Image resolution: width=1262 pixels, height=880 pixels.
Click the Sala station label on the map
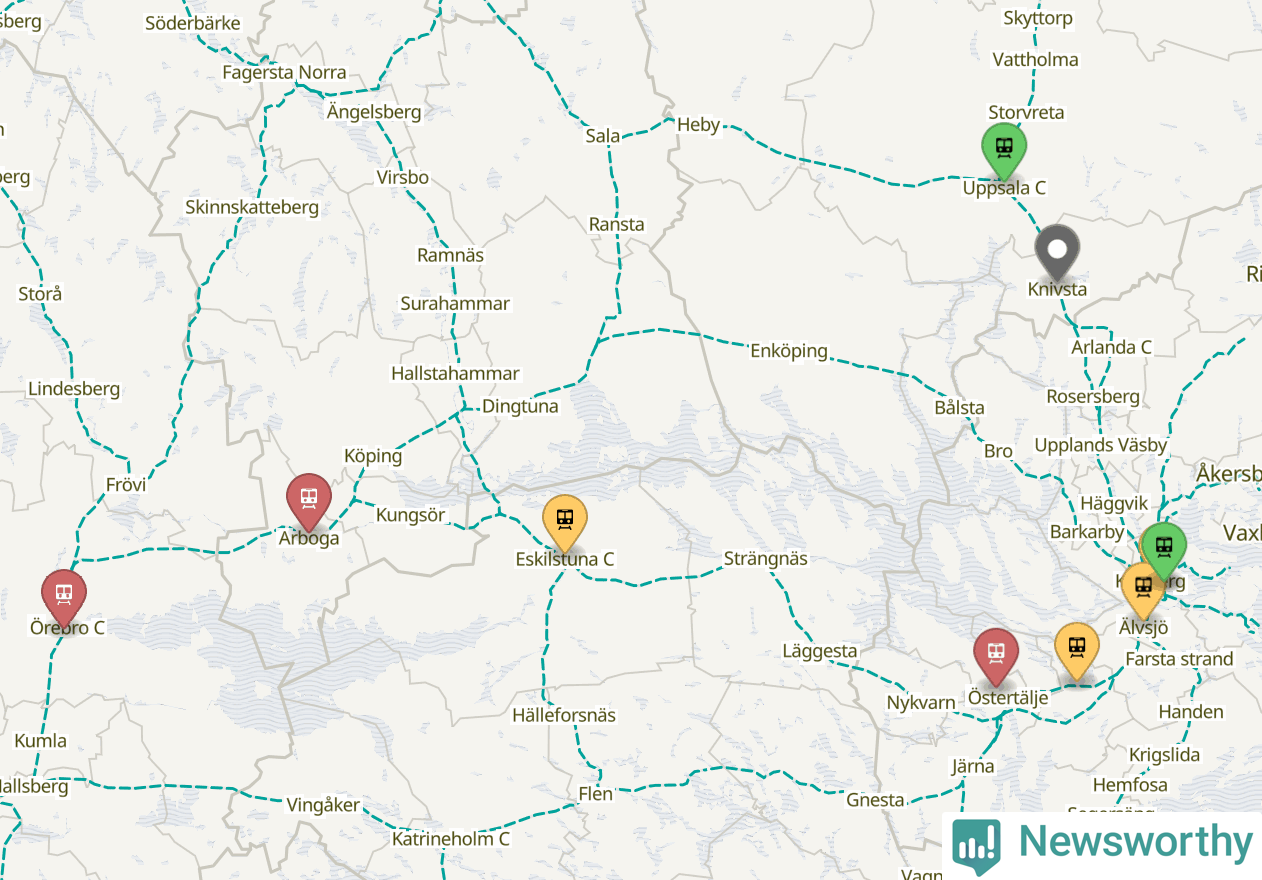603,135
